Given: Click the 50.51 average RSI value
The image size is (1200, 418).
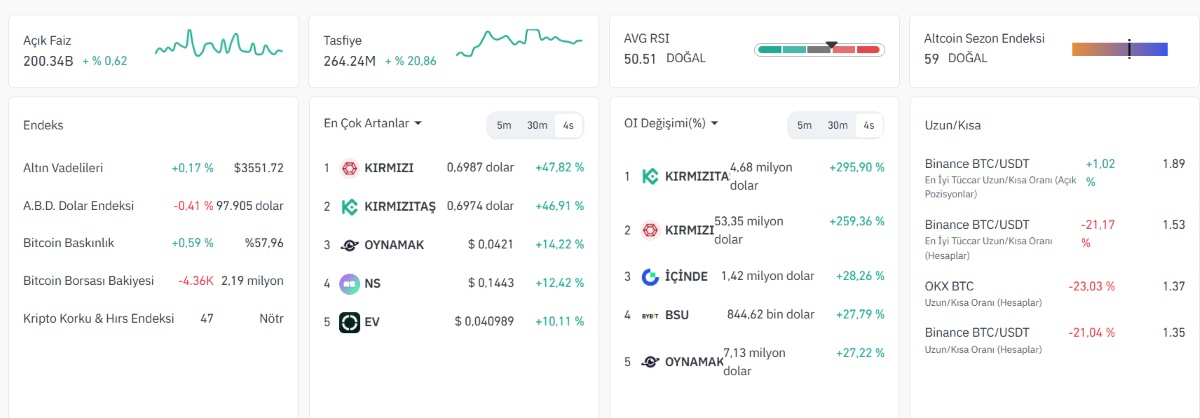Looking at the screenshot, I should (640, 58).
